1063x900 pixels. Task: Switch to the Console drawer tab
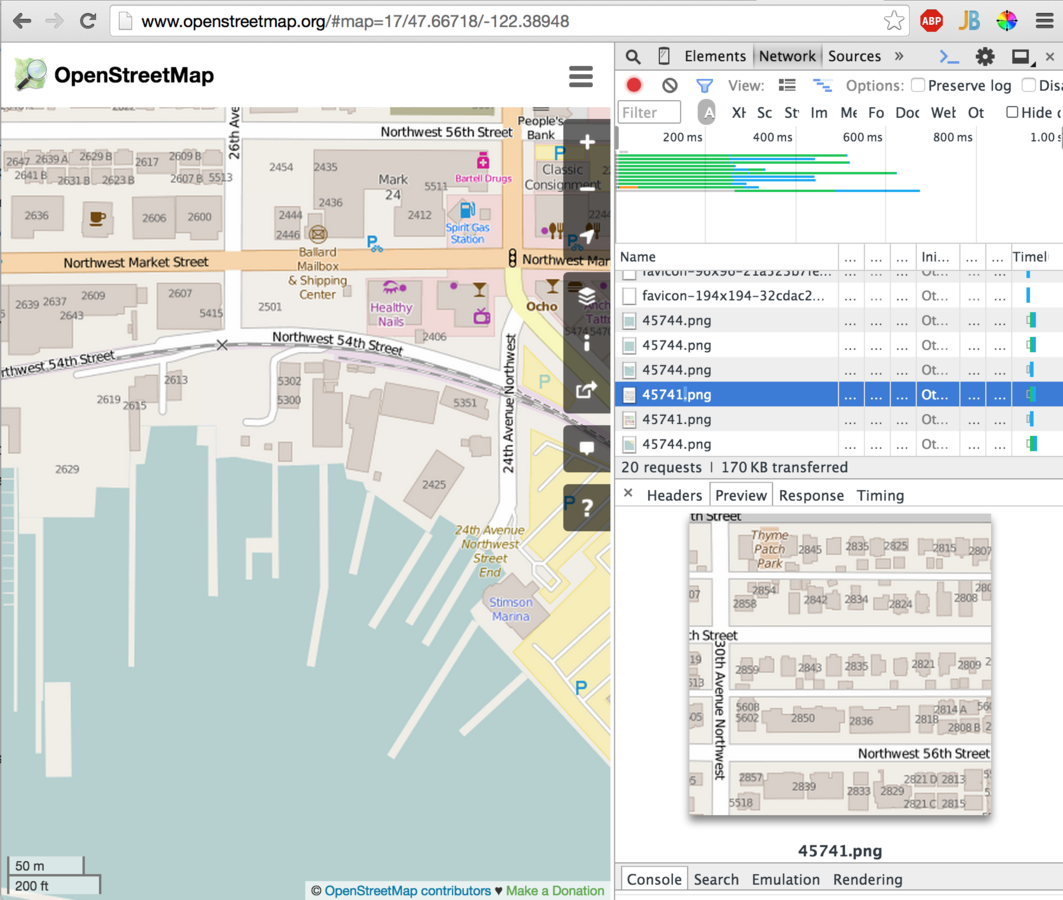(654, 879)
